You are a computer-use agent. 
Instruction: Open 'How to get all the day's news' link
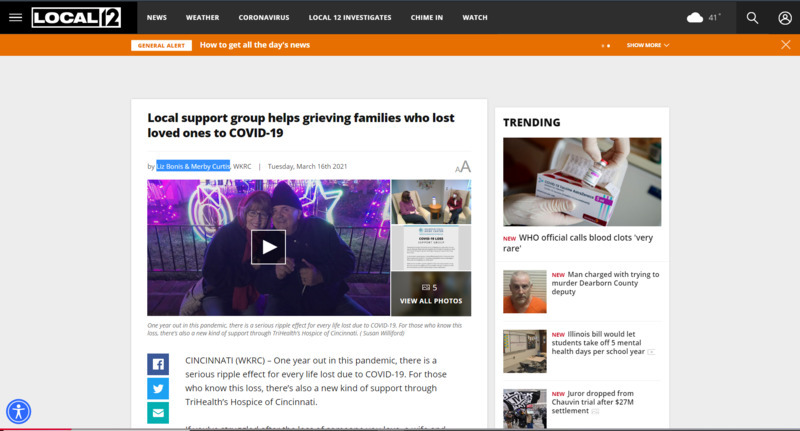pyautogui.click(x=255, y=45)
